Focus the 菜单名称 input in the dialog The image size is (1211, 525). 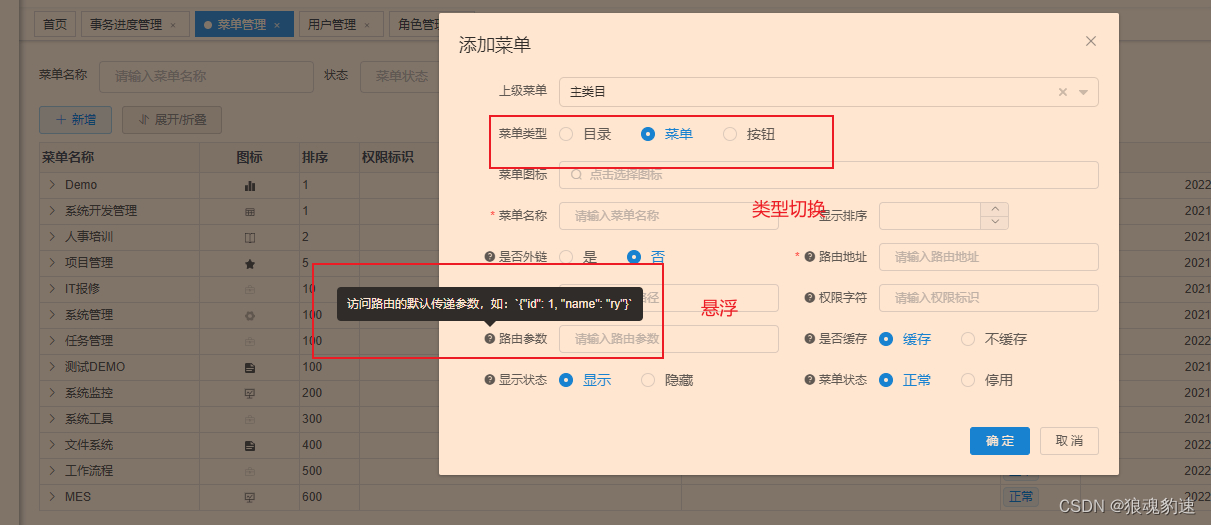pos(669,216)
